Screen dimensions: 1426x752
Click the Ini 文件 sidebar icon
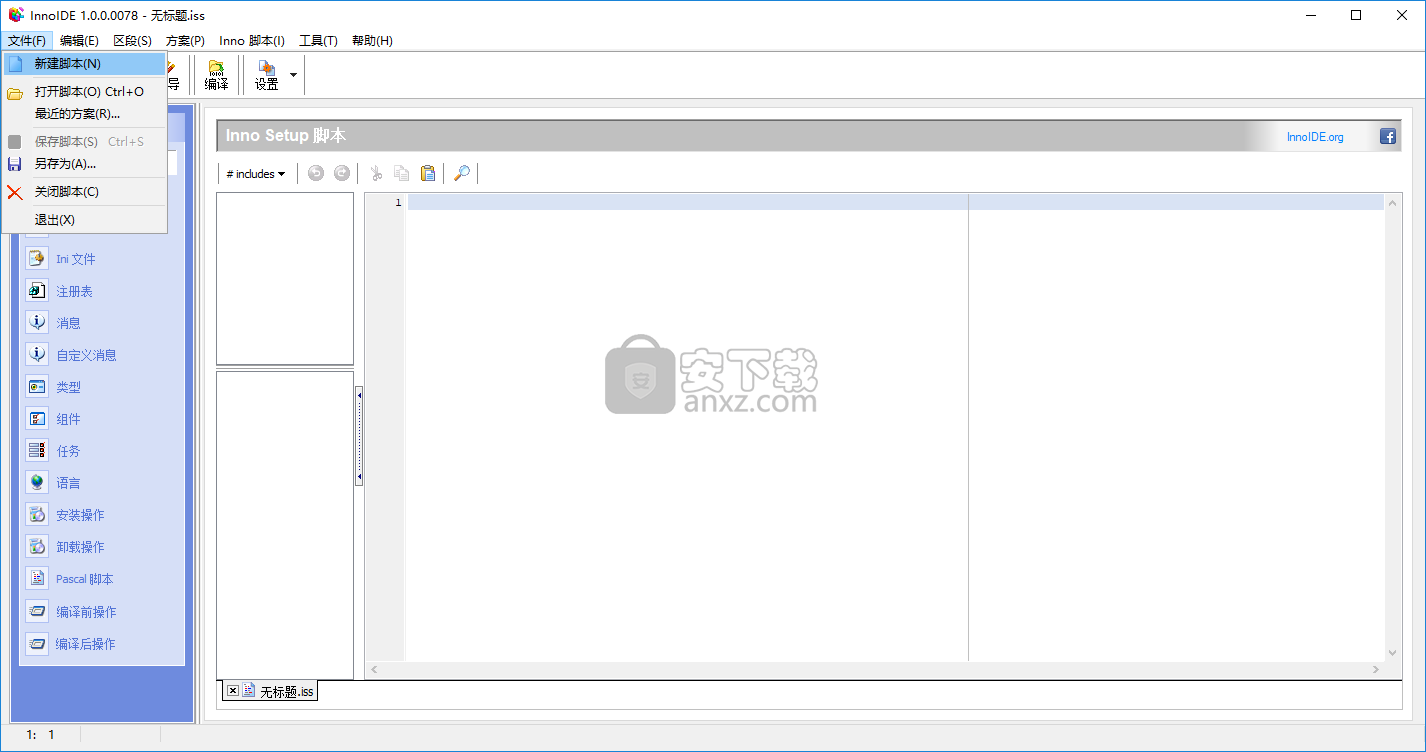(x=37, y=258)
